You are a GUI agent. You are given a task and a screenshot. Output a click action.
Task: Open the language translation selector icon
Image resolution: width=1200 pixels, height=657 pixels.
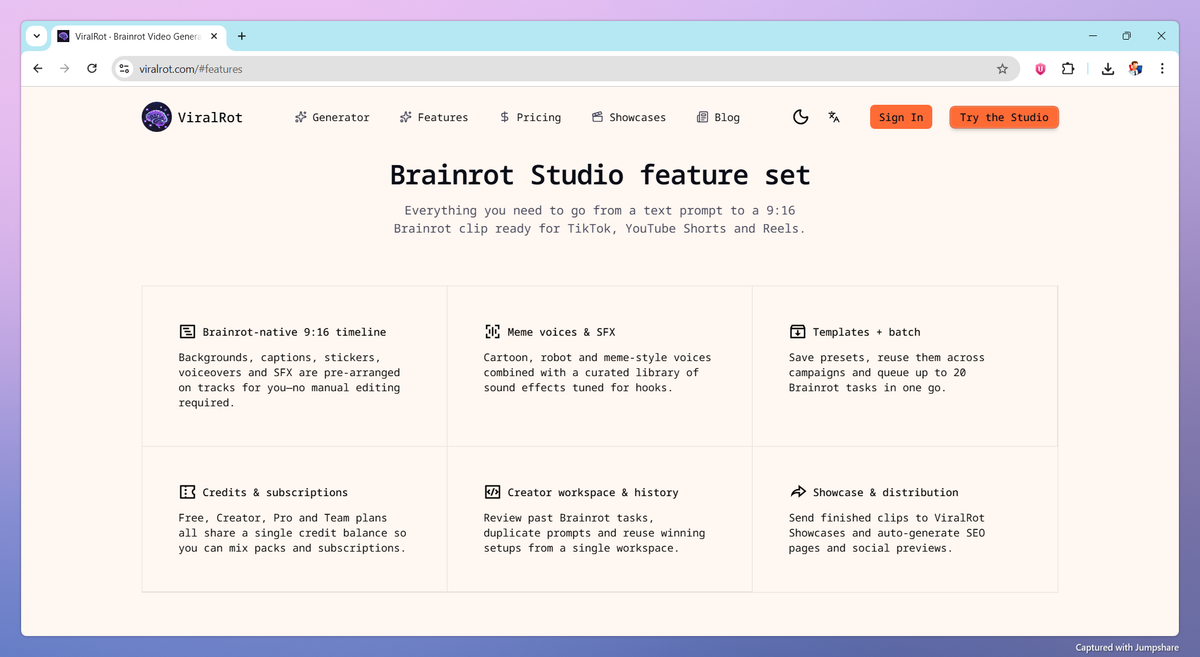[x=834, y=117]
